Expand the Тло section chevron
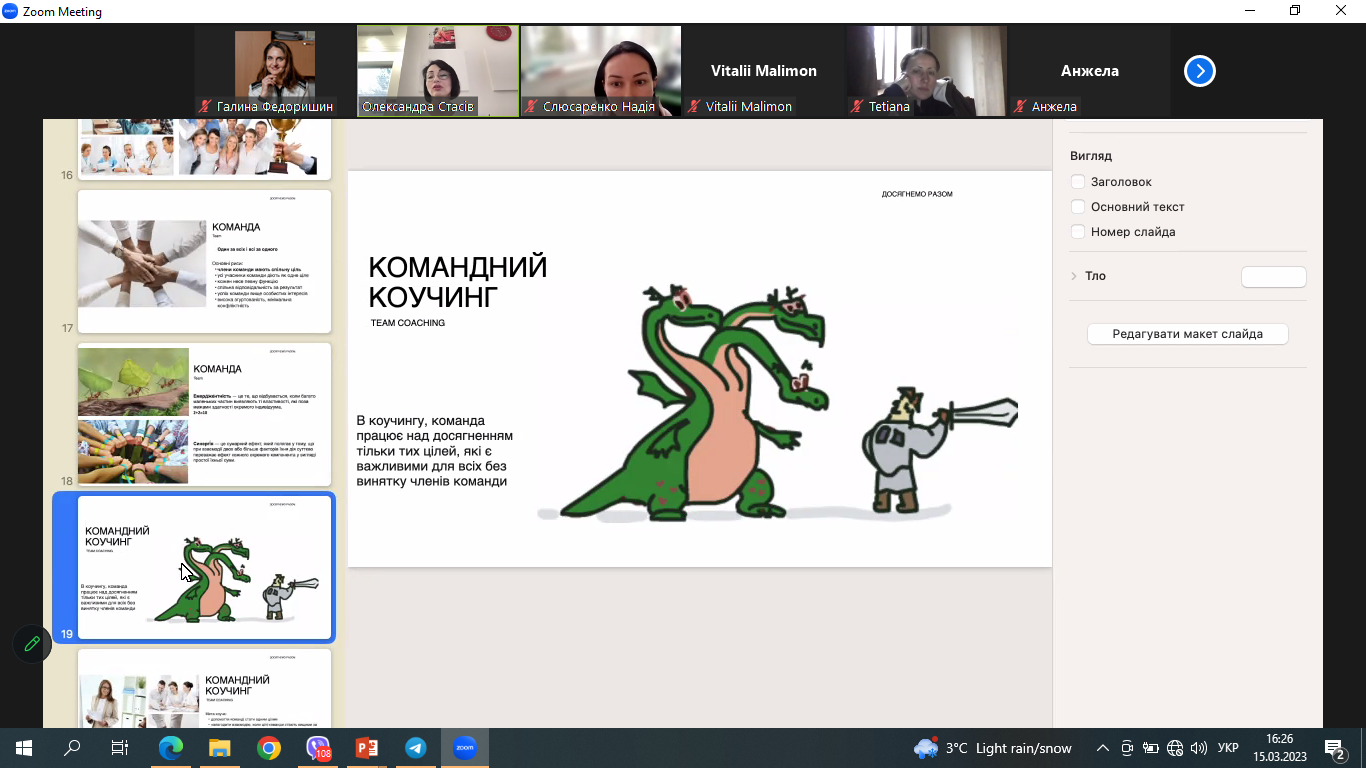1366x768 pixels. [x=1074, y=276]
